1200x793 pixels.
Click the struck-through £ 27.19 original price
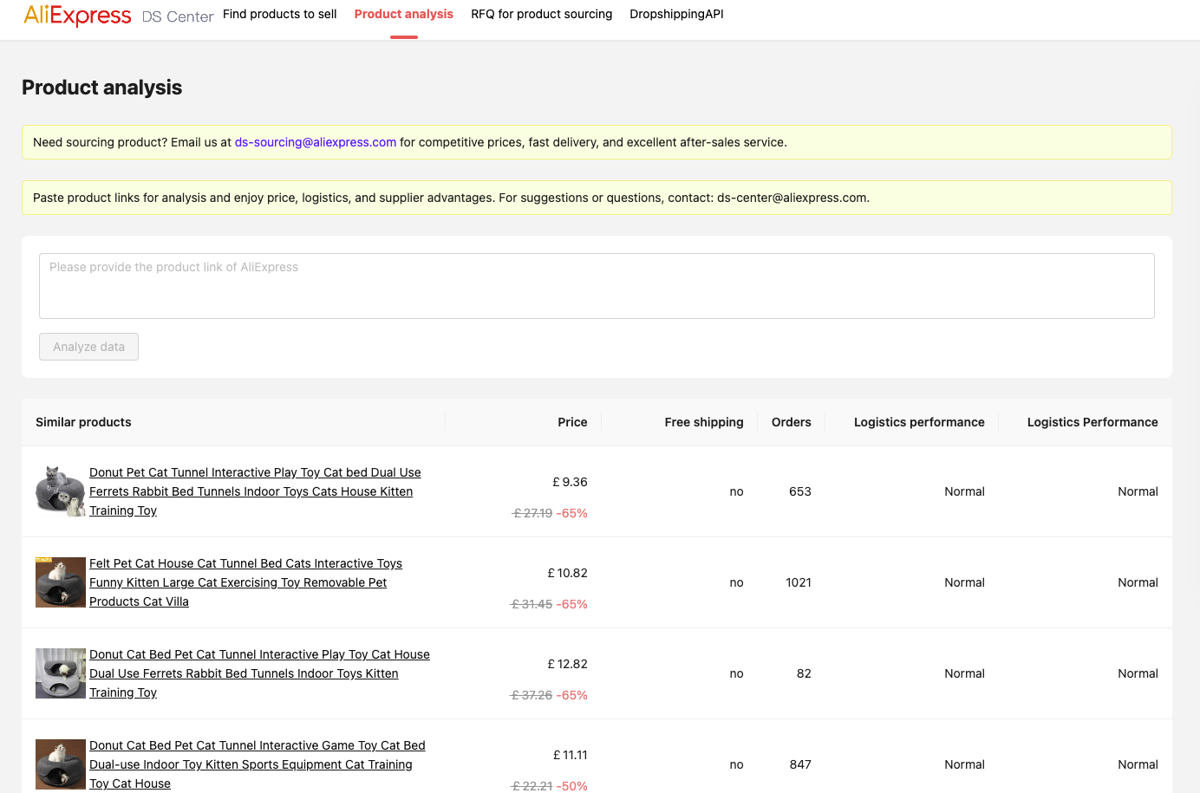pos(532,513)
